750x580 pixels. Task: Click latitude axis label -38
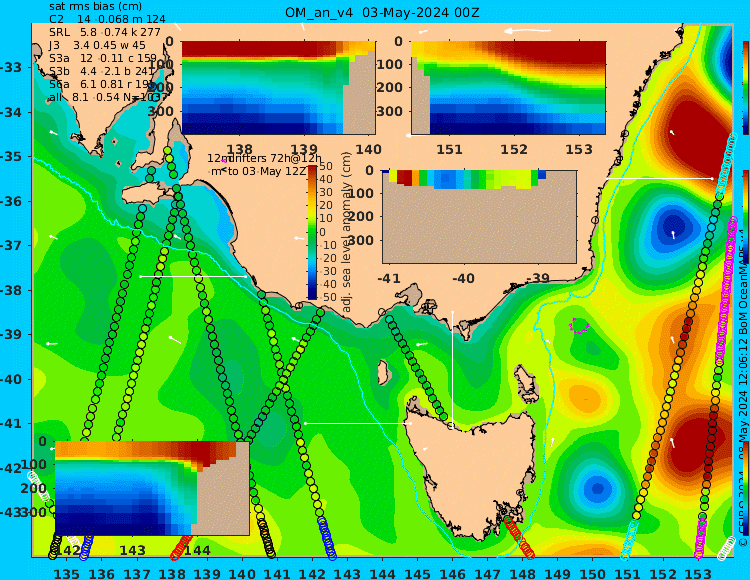pos(11,290)
